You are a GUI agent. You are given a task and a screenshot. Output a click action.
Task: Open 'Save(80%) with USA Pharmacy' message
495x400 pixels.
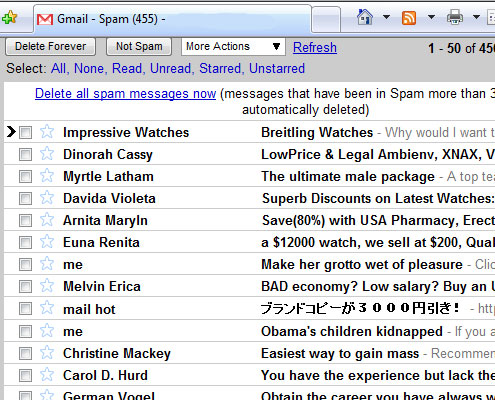click(378, 220)
